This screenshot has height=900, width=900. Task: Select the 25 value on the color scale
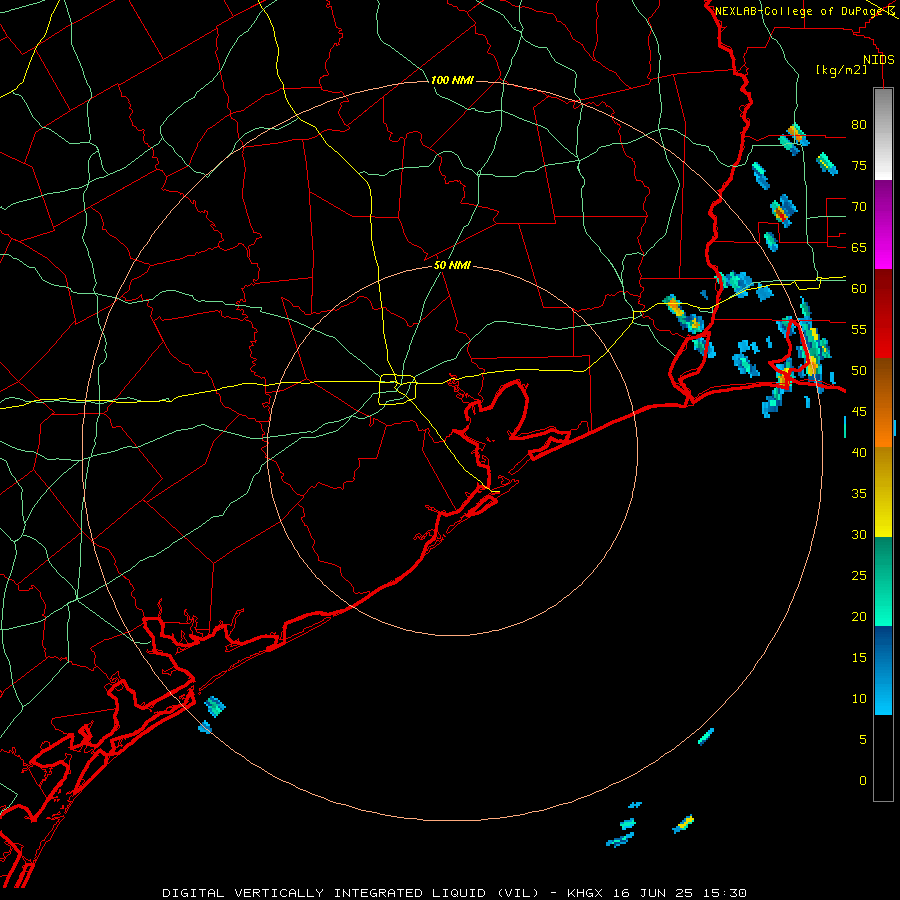(x=859, y=576)
